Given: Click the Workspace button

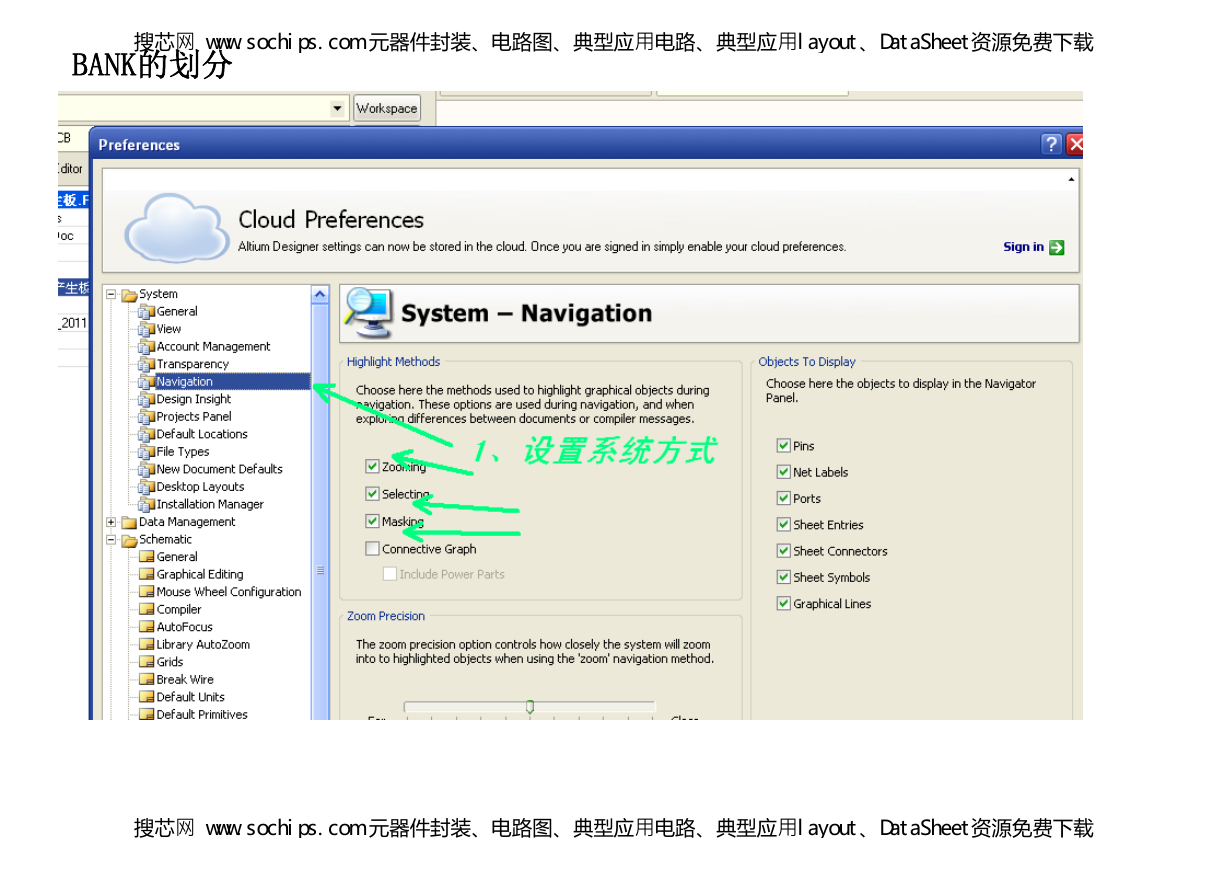Looking at the screenshot, I should tap(387, 108).
